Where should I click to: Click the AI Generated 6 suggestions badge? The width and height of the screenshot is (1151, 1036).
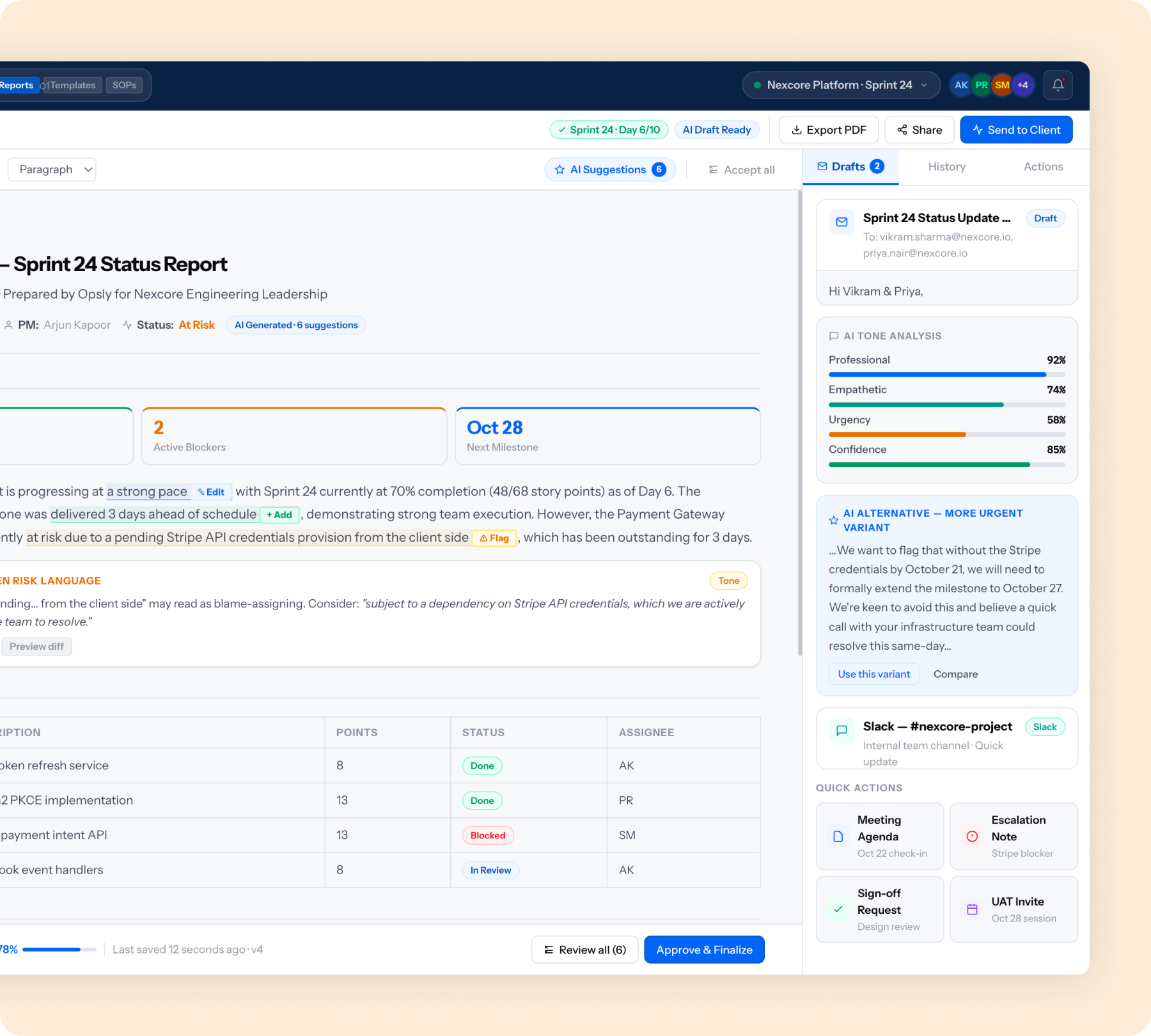click(296, 325)
